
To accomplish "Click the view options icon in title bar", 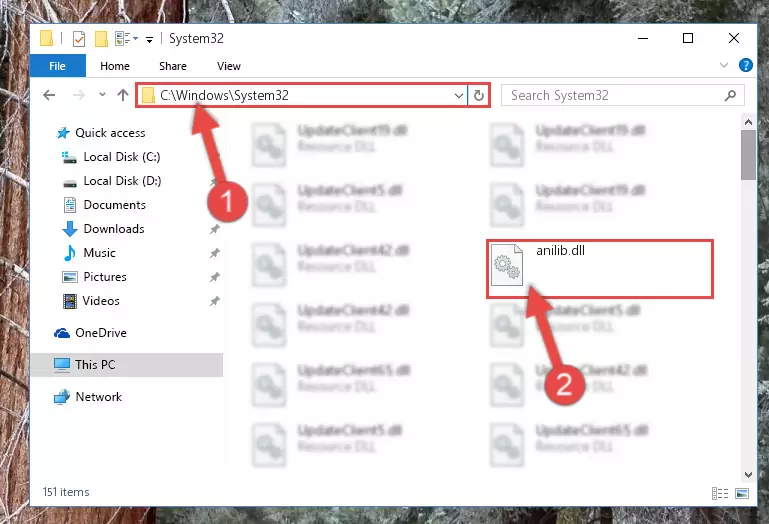I will (x=126, y=38).
